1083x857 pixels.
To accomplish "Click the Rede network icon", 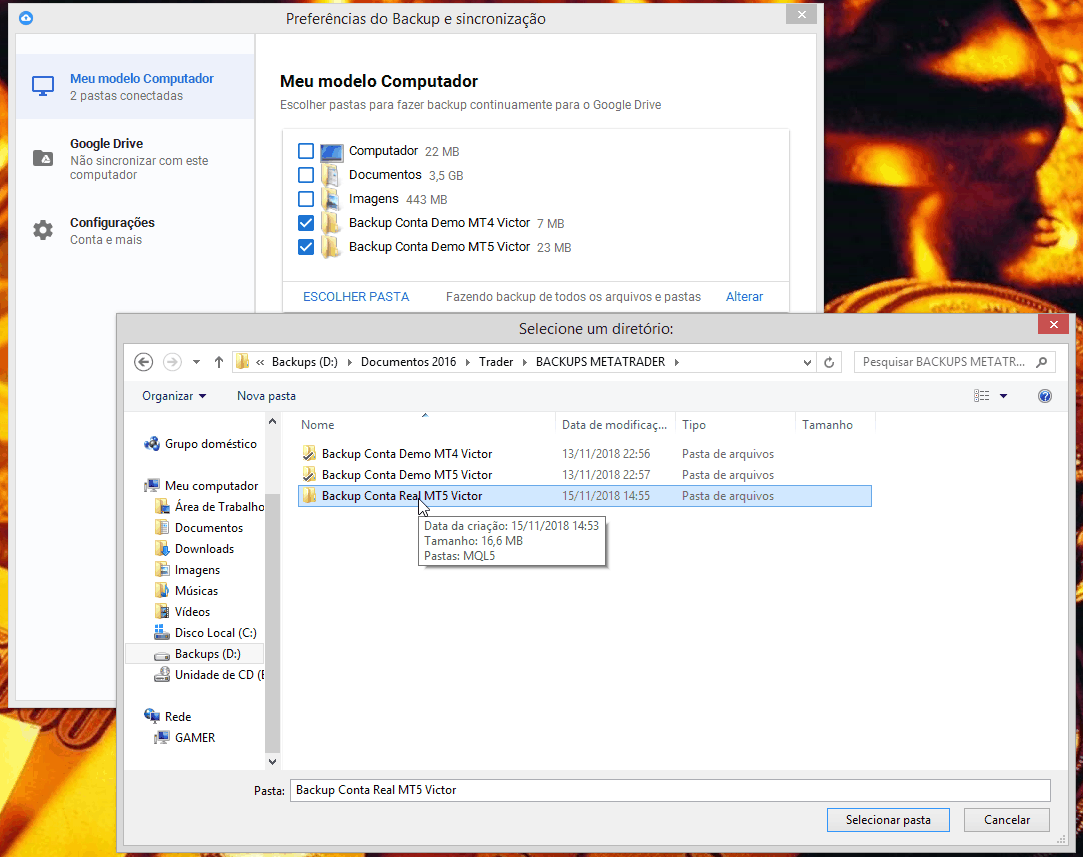I will pos(152,716).
